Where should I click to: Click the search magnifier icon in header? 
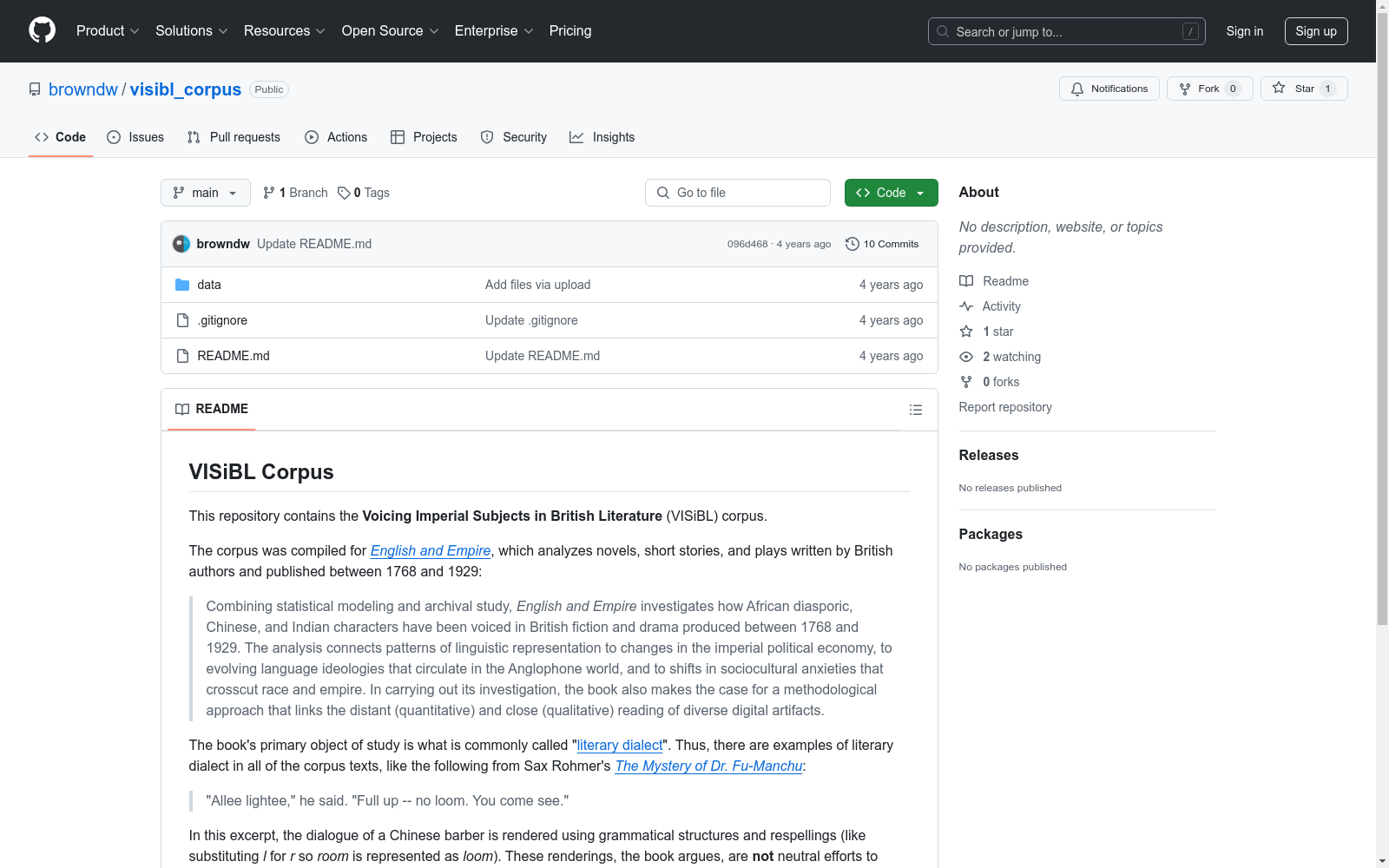[x=943, y=31]
